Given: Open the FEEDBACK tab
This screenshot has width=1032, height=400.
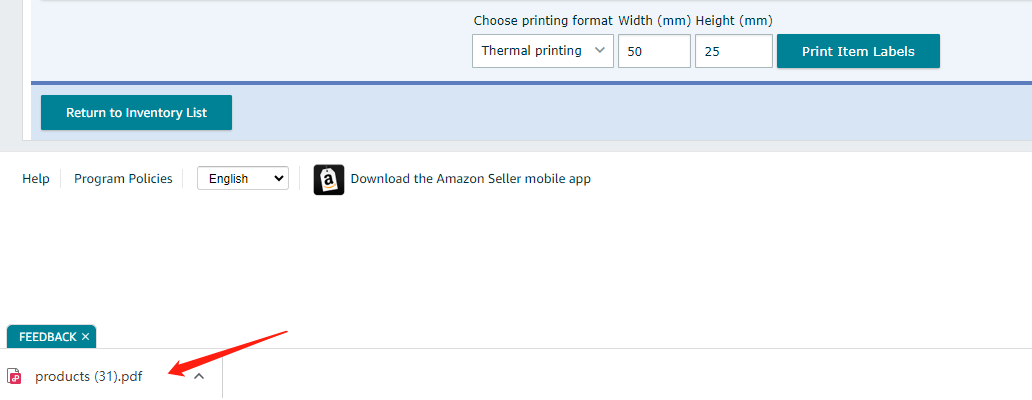Looking at the screenshot, I should pos(47,337).
